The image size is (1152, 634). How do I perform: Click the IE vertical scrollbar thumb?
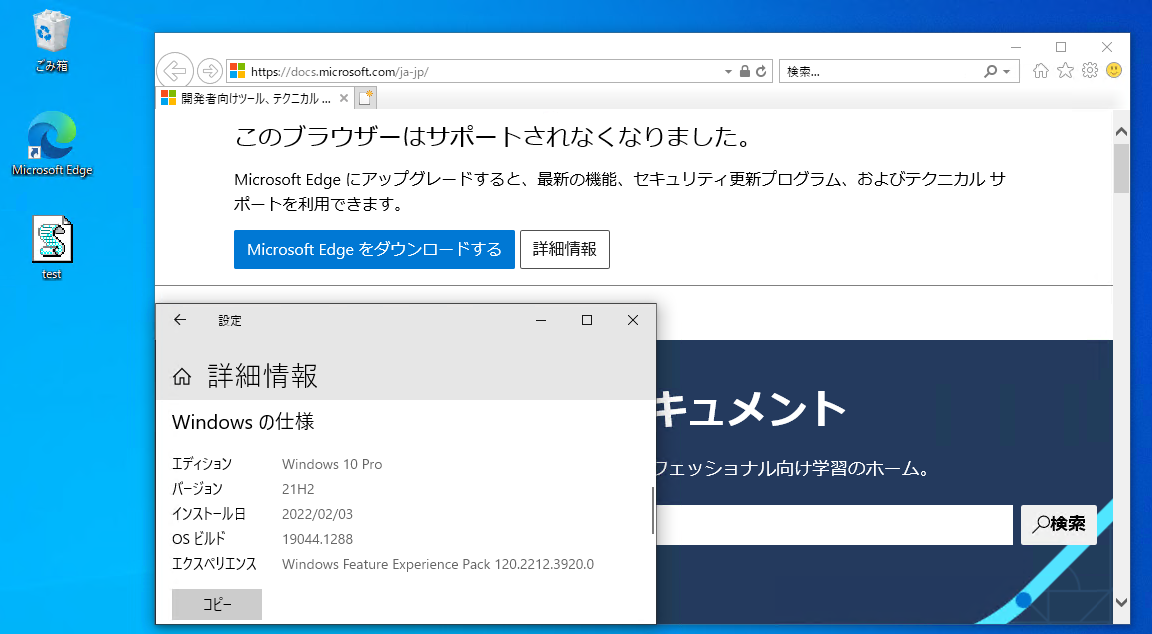(x=1121, y=168)
